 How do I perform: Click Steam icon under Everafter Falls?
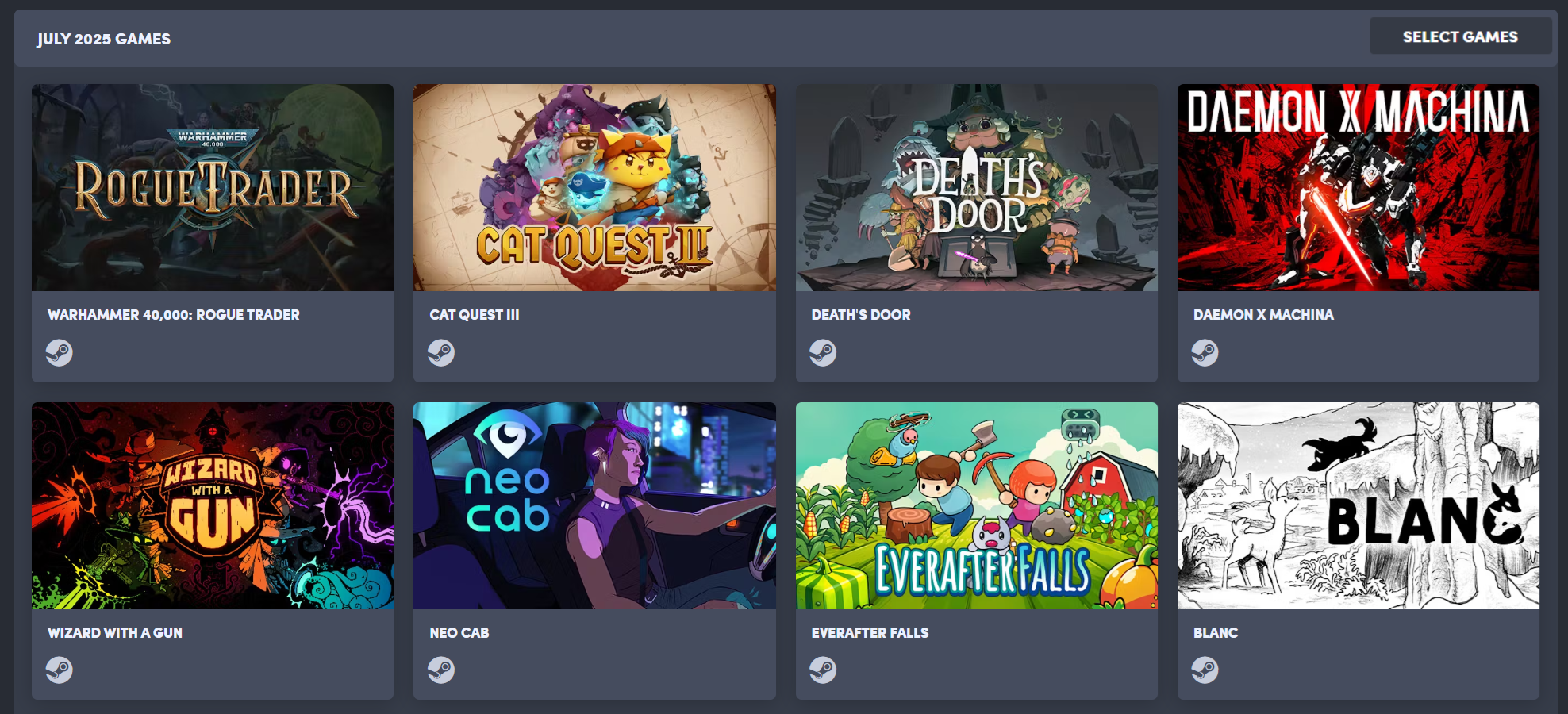point(823,670)
